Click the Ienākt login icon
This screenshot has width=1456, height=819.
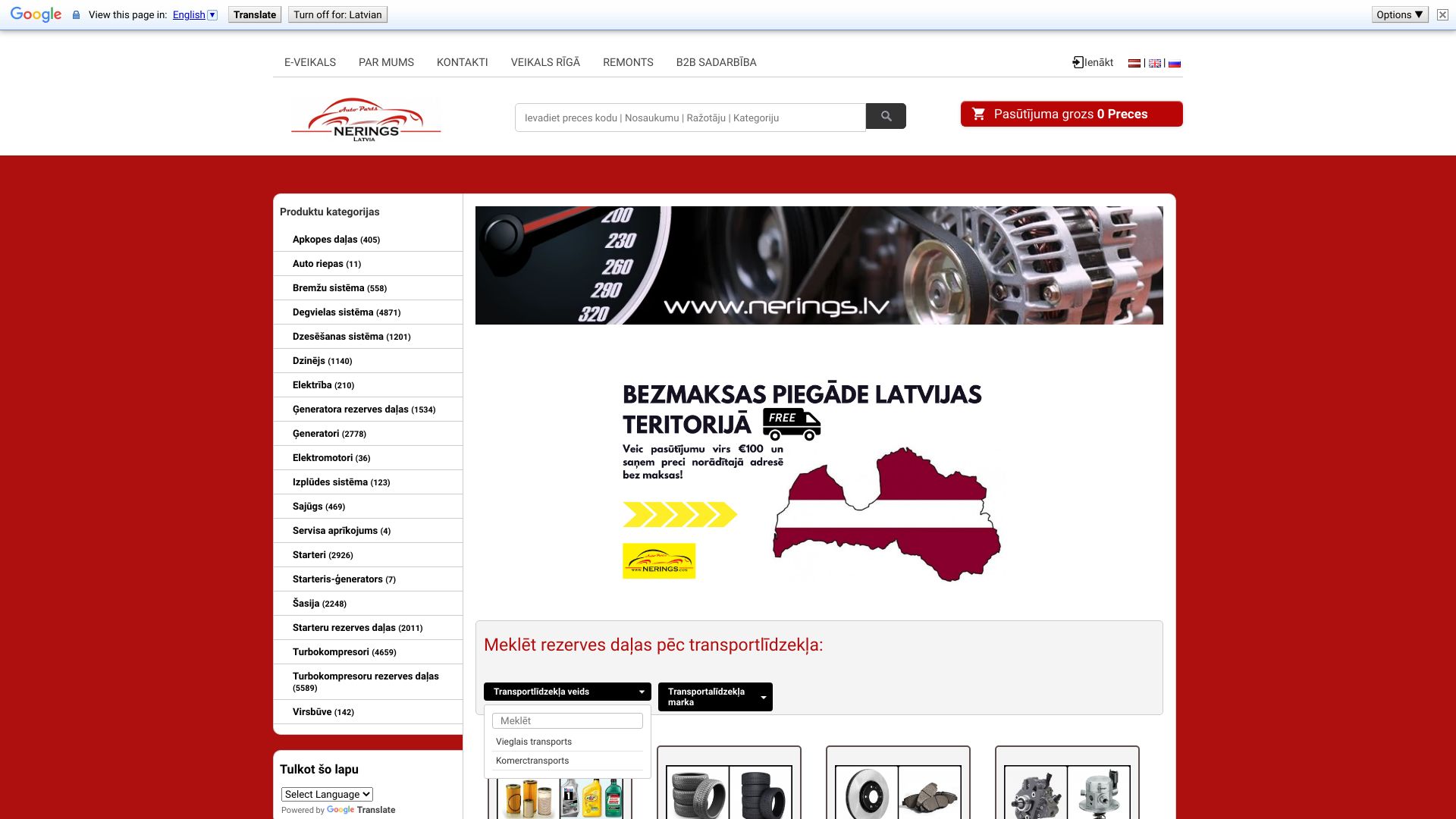pos(1078,62)
